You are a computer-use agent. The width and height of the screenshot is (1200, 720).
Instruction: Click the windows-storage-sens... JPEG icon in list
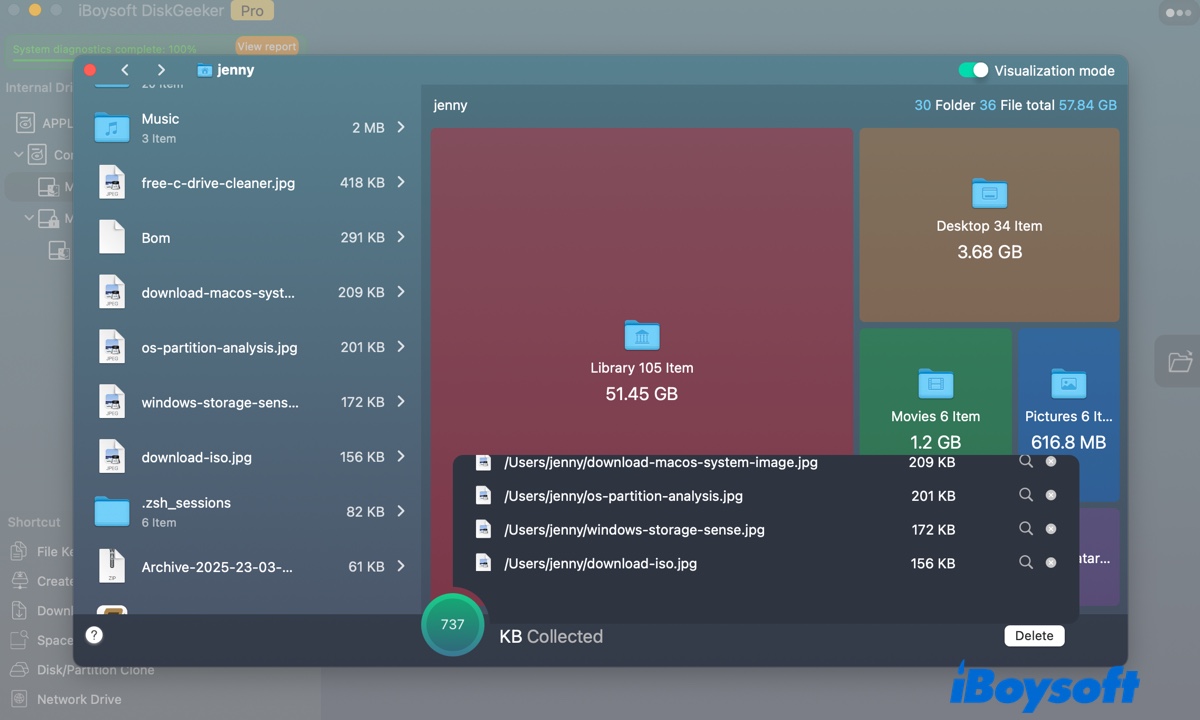(112, 402)
